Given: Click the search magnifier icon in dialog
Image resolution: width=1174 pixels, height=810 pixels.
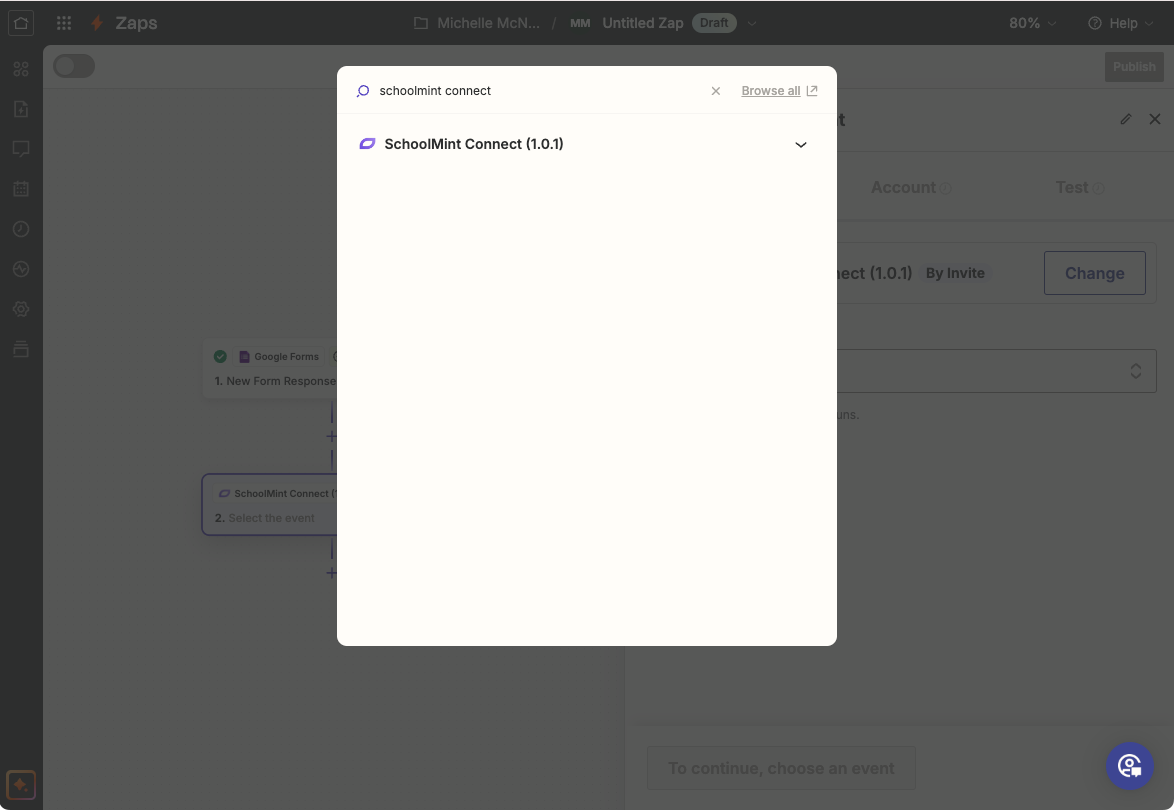Looking at the screenshot, I should coord(363,91).
